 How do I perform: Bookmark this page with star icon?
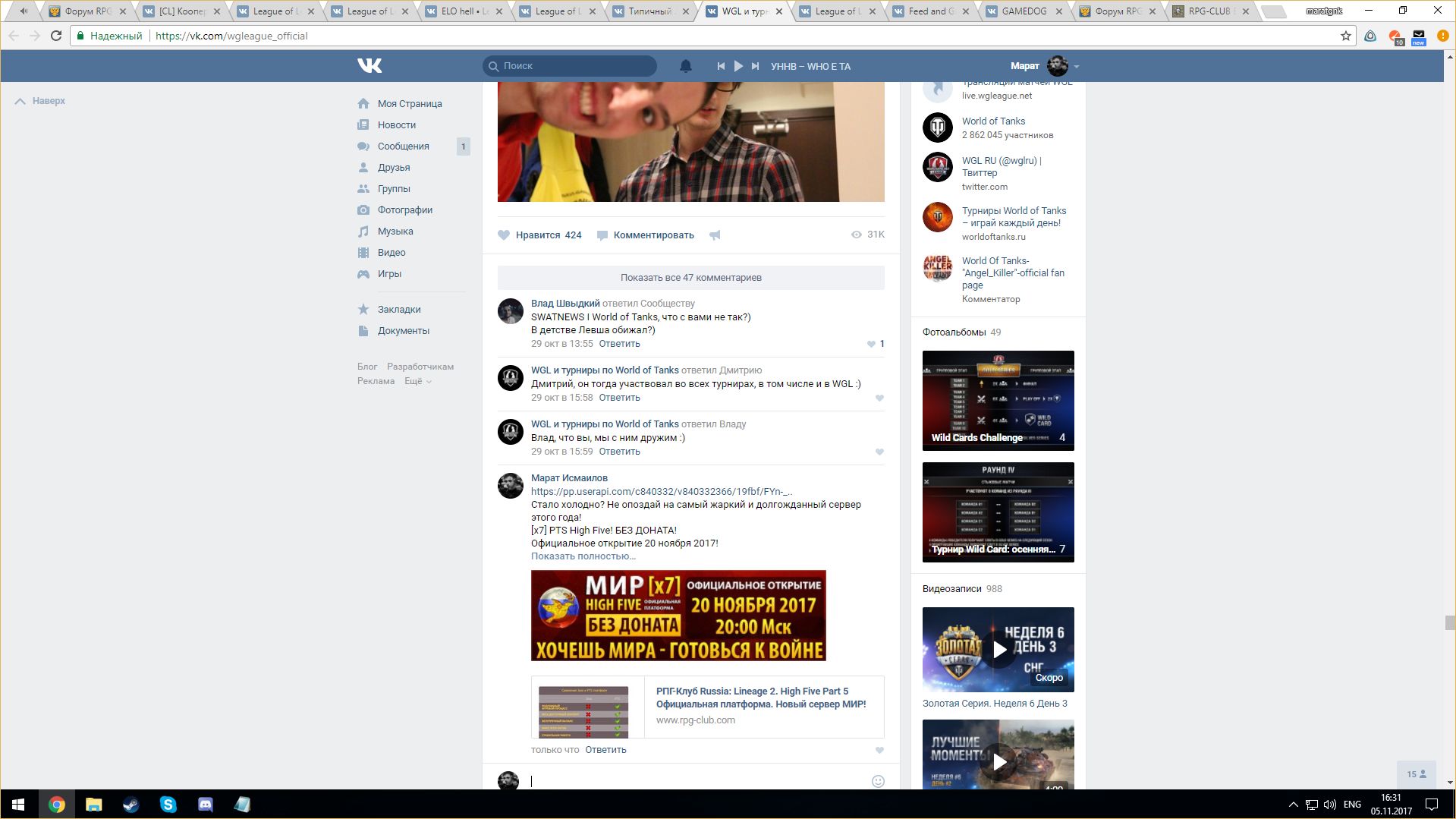[1346, 36]
